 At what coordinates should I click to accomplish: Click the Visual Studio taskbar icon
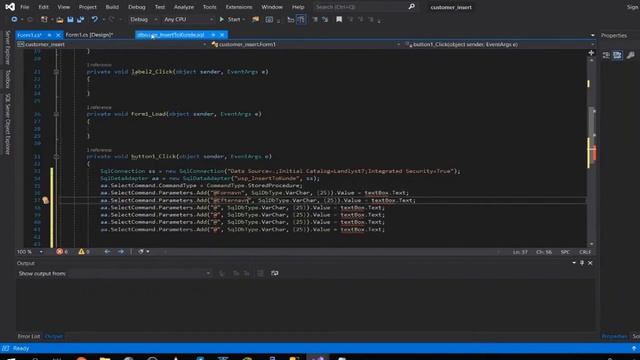tap(318, 358)
